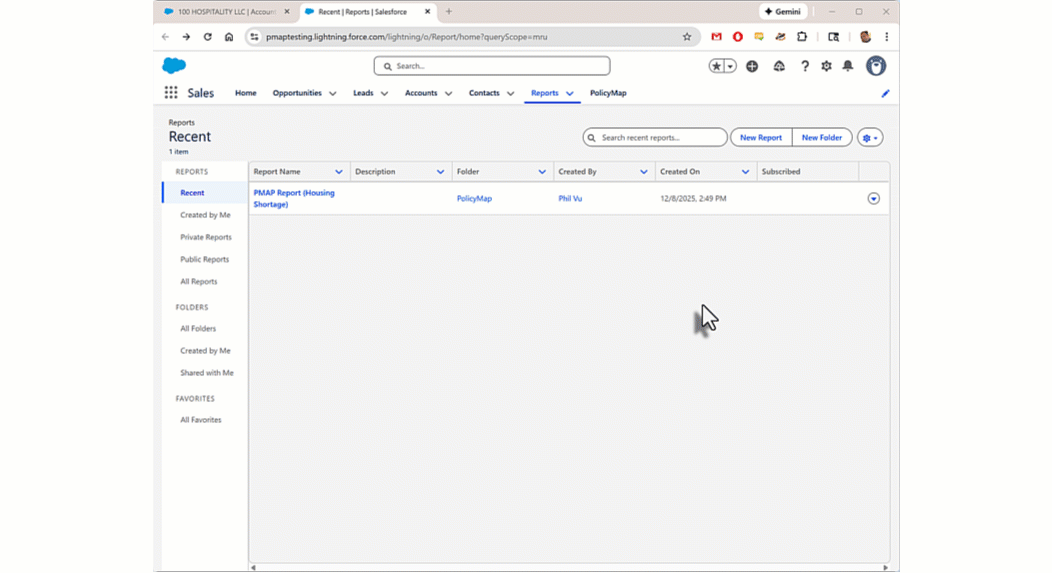The width and height of the screenshot is (1052, 573).
Task: Open the user profile avatar
Action: [x=876, y=66]
